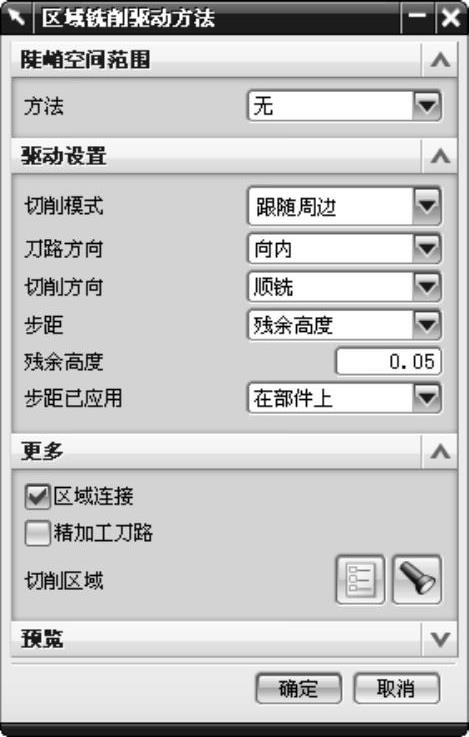Image resolution: width=469 pixels, height=737 pixels.
Task: Click the arrow icon in title bar
Action: click(16, 18)
